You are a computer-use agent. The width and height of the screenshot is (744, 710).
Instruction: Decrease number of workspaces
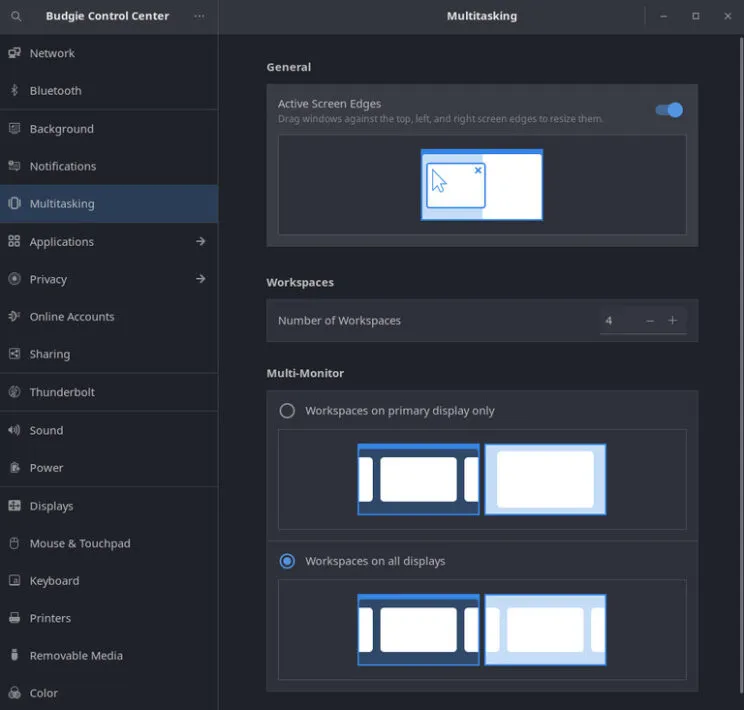(650, 321)
